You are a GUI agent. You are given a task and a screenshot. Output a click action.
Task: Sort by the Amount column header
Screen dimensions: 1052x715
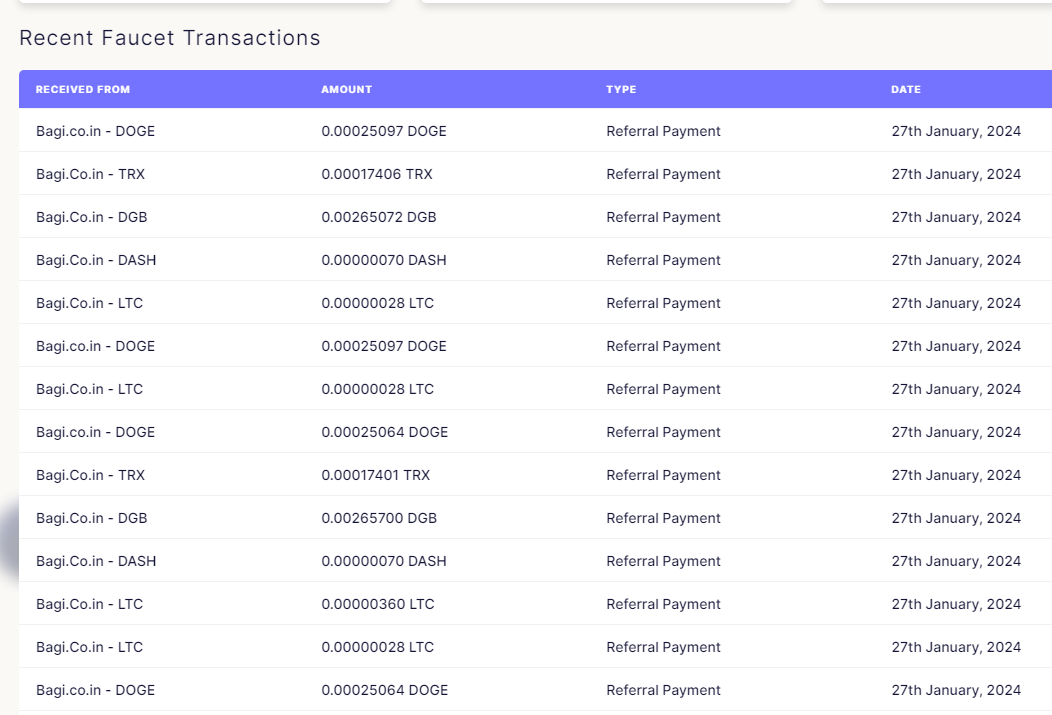tap(346, 90)
